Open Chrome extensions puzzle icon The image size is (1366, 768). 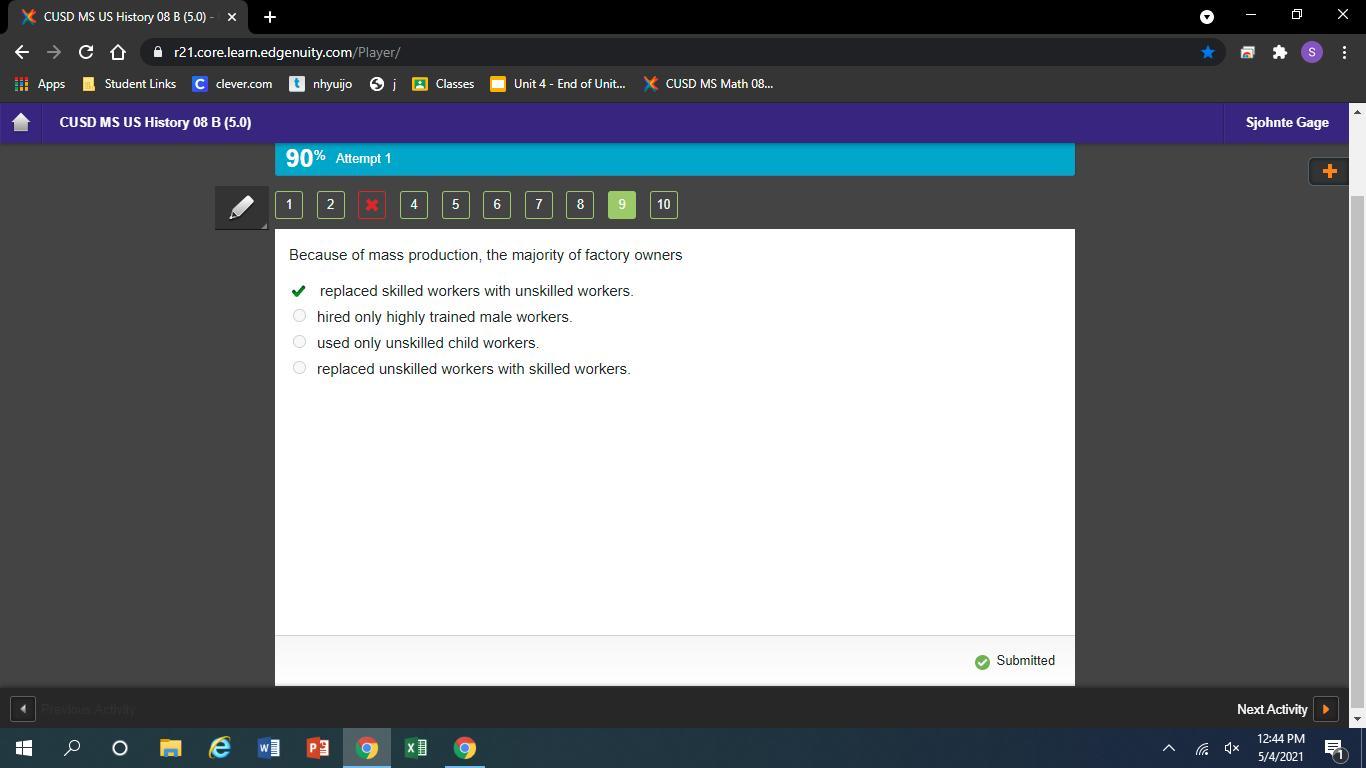(1279, 52)
